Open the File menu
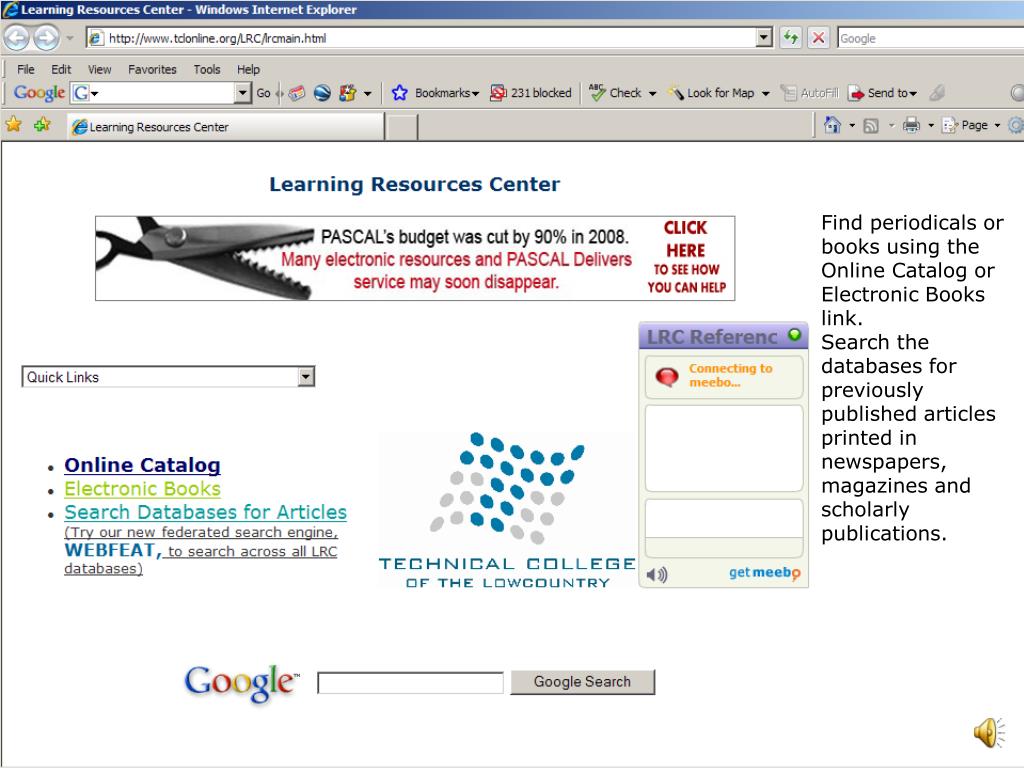This screenshot has height=768, width=1024. pyautogui.click(x=25, y=69)
